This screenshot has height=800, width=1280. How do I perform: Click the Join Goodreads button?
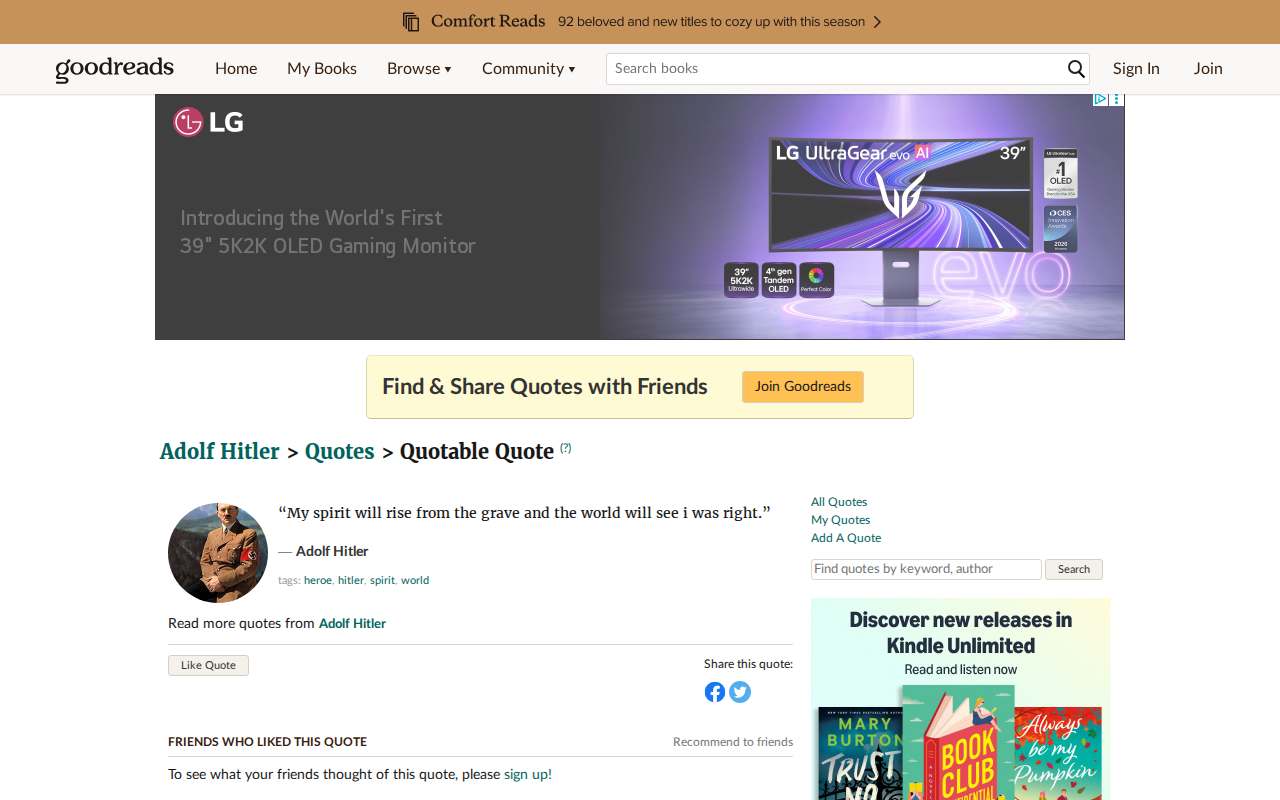(x=803, y=387)
